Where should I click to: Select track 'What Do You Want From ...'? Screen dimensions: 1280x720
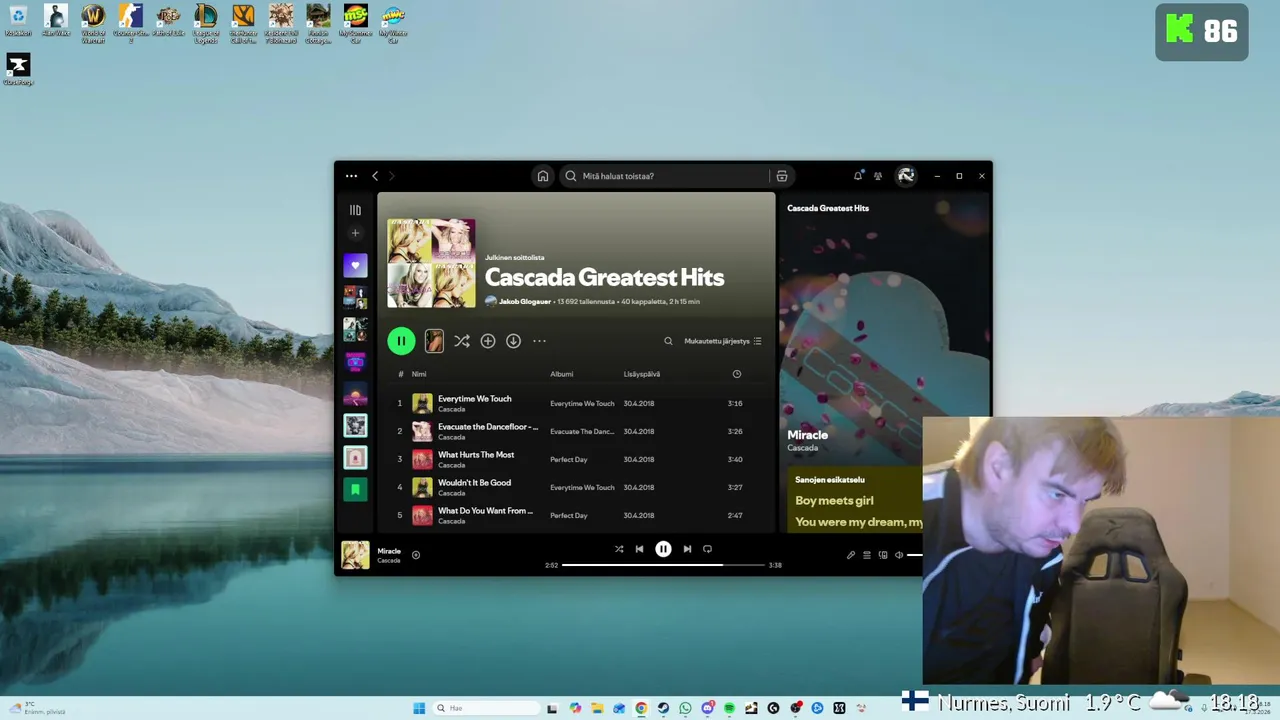point(485,511)
